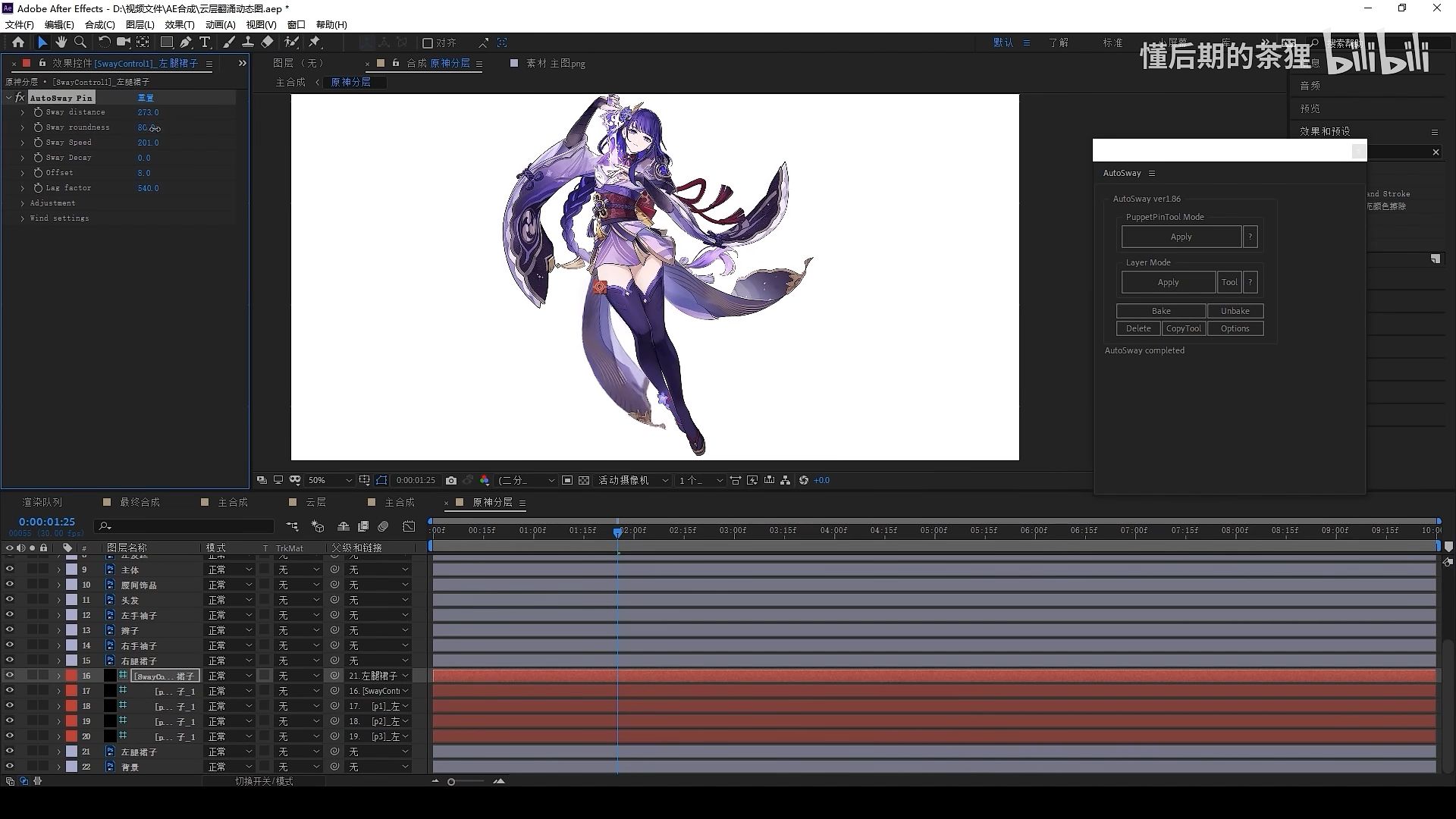Toggle Draft 3D in the timeline
The height and width of the screenshot is (819, 1456).
point(318,526)
